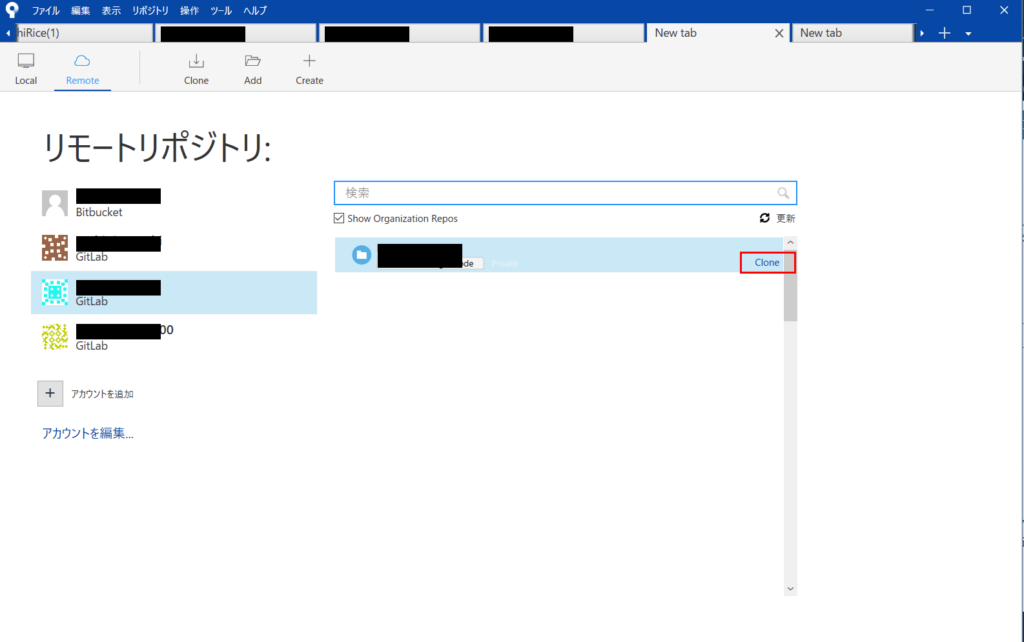Open the 編集 menu
1024x642 pixels.
80,10
